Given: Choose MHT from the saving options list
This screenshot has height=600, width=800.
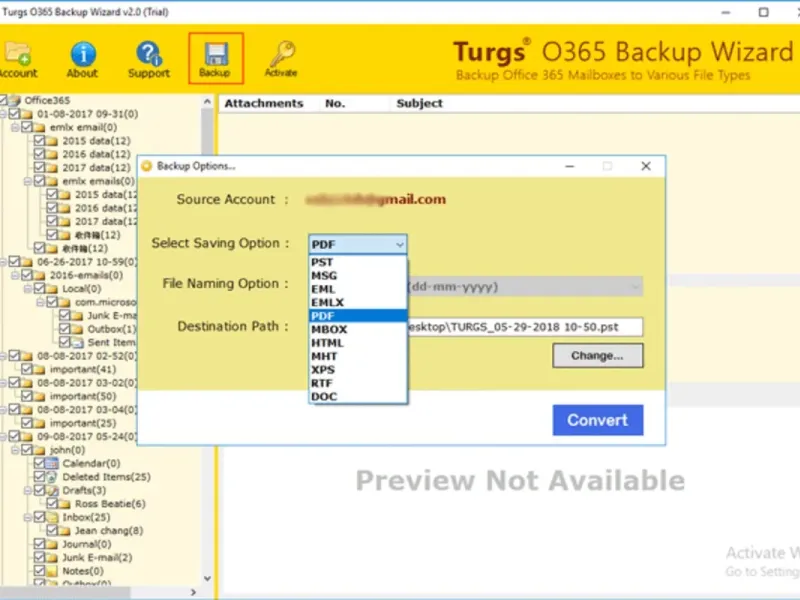Looking at the screenshot, I should [x=358, y=356].
